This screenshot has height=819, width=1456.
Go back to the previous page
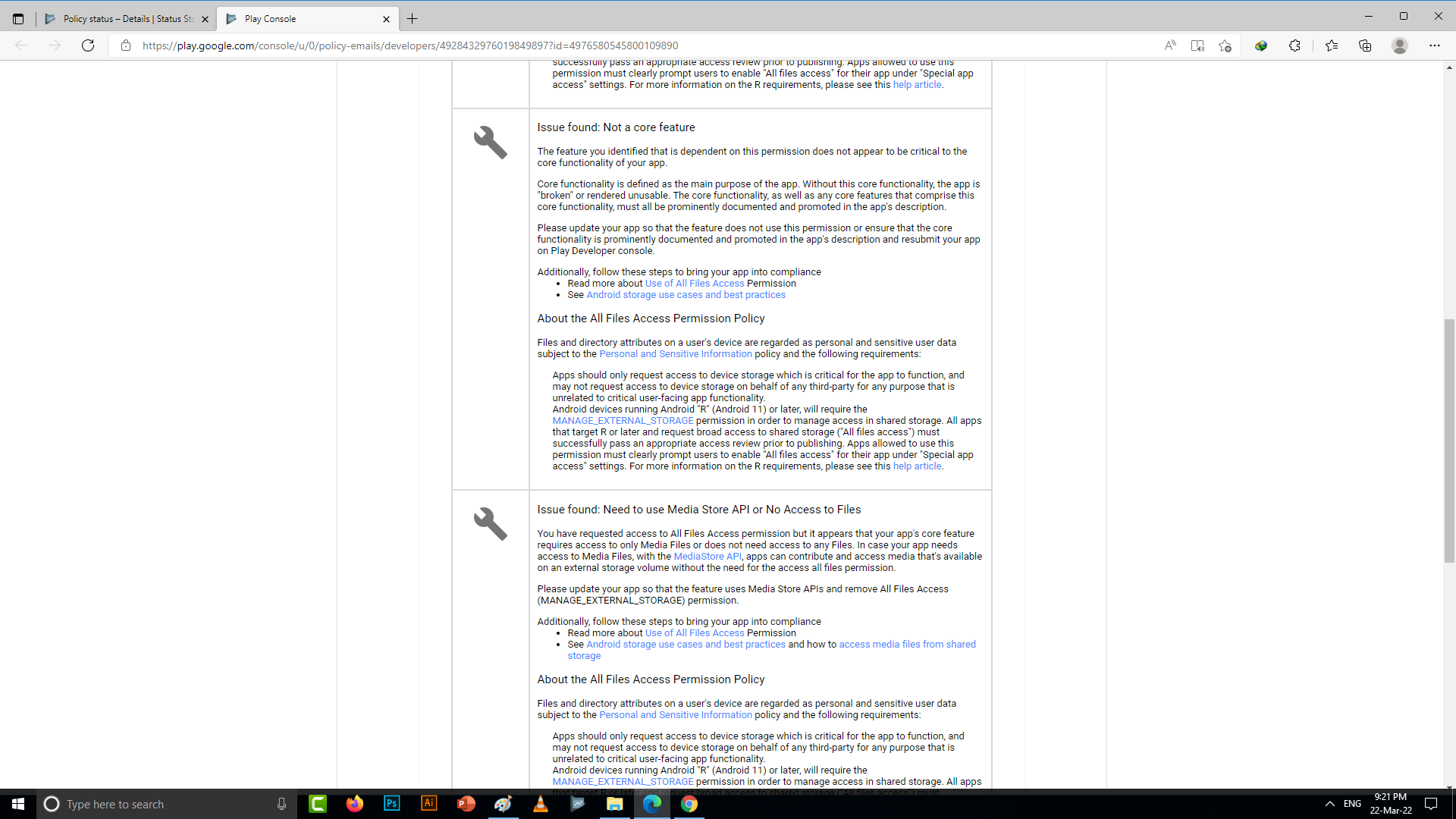pyautogui.click(x=21, y=45)
